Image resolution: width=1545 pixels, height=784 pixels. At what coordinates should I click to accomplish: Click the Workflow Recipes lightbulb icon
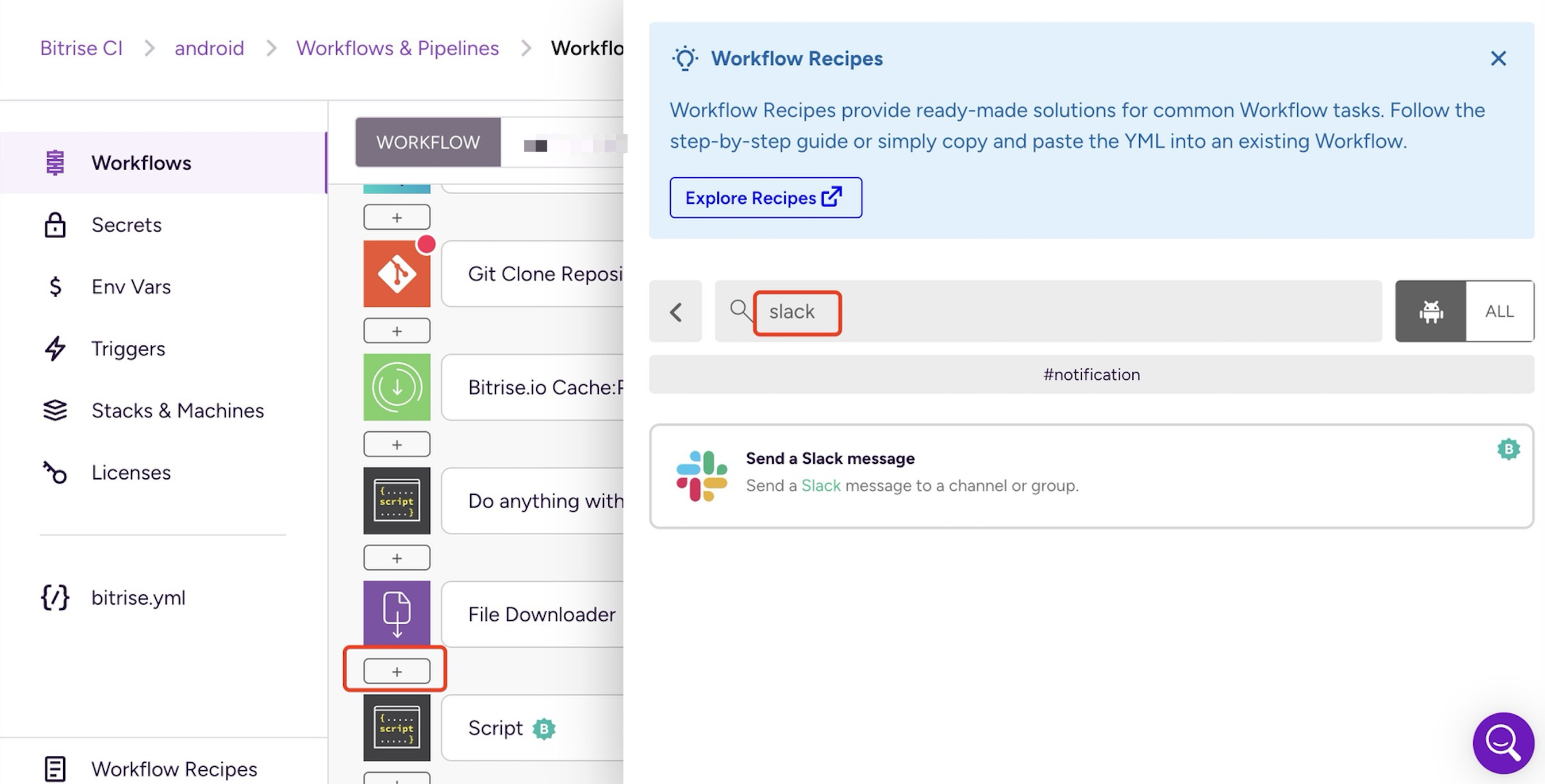point(685,59)
